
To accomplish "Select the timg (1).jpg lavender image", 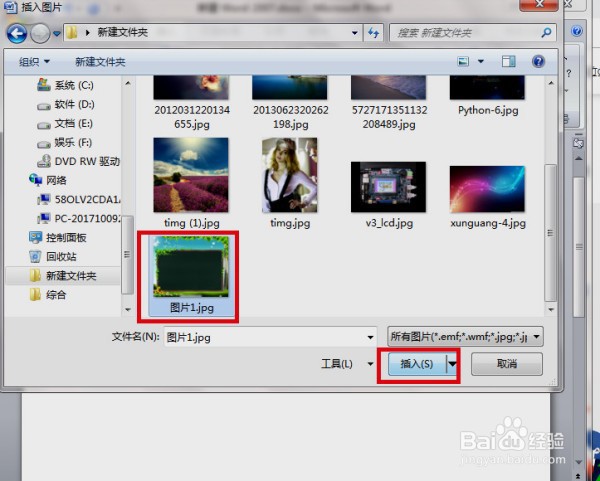I will click(191, 183).
